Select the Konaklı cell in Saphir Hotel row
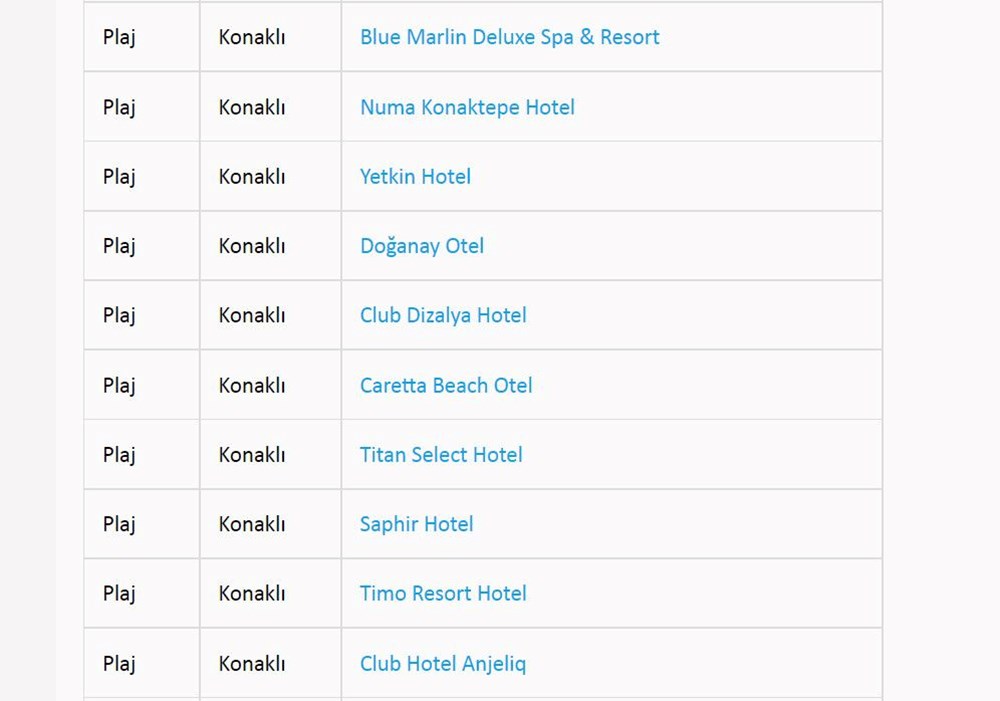Viewport: 1000px width, 701px height. [x=252, y=524]
